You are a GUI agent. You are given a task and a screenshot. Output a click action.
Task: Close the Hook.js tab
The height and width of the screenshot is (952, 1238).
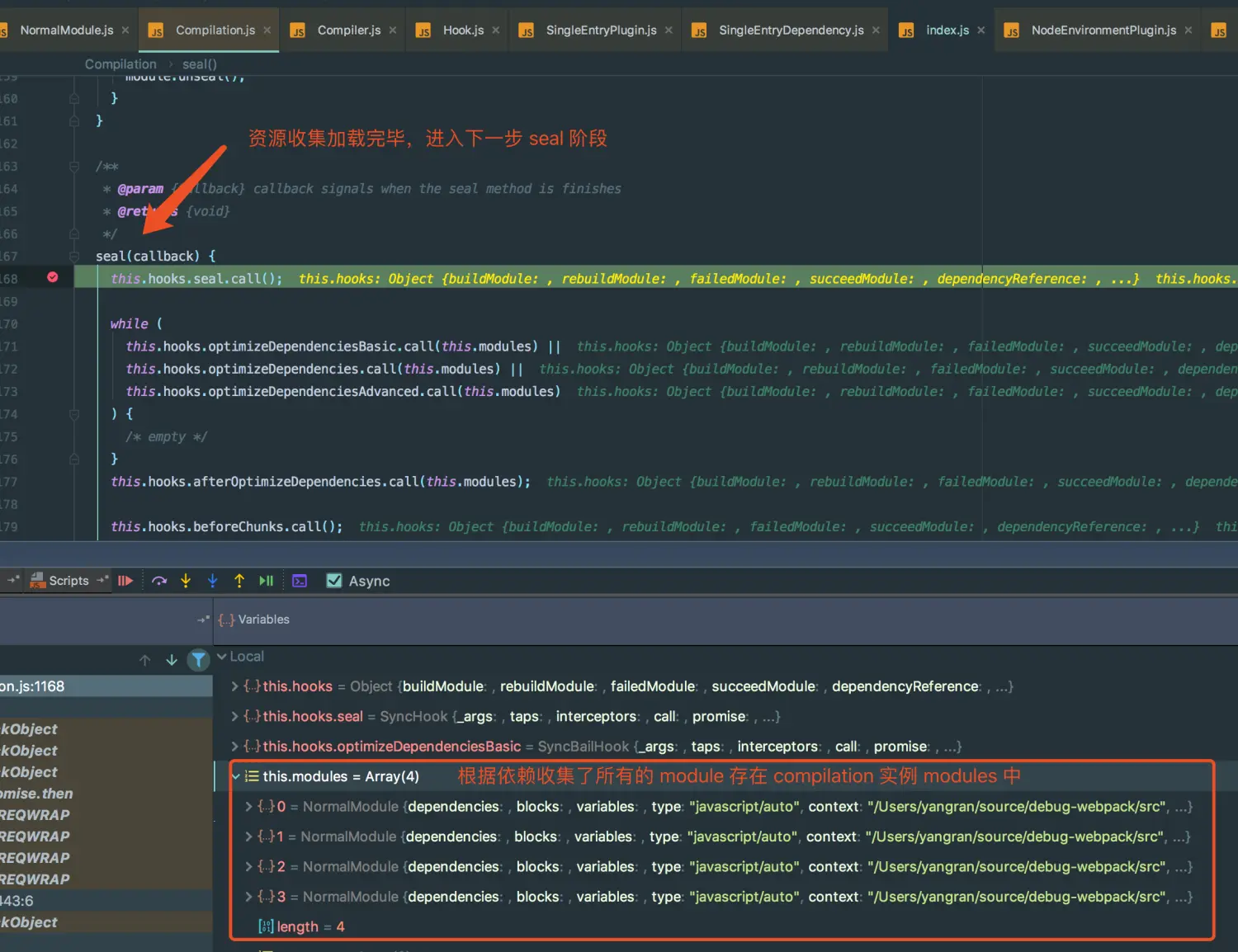point(496,31)
